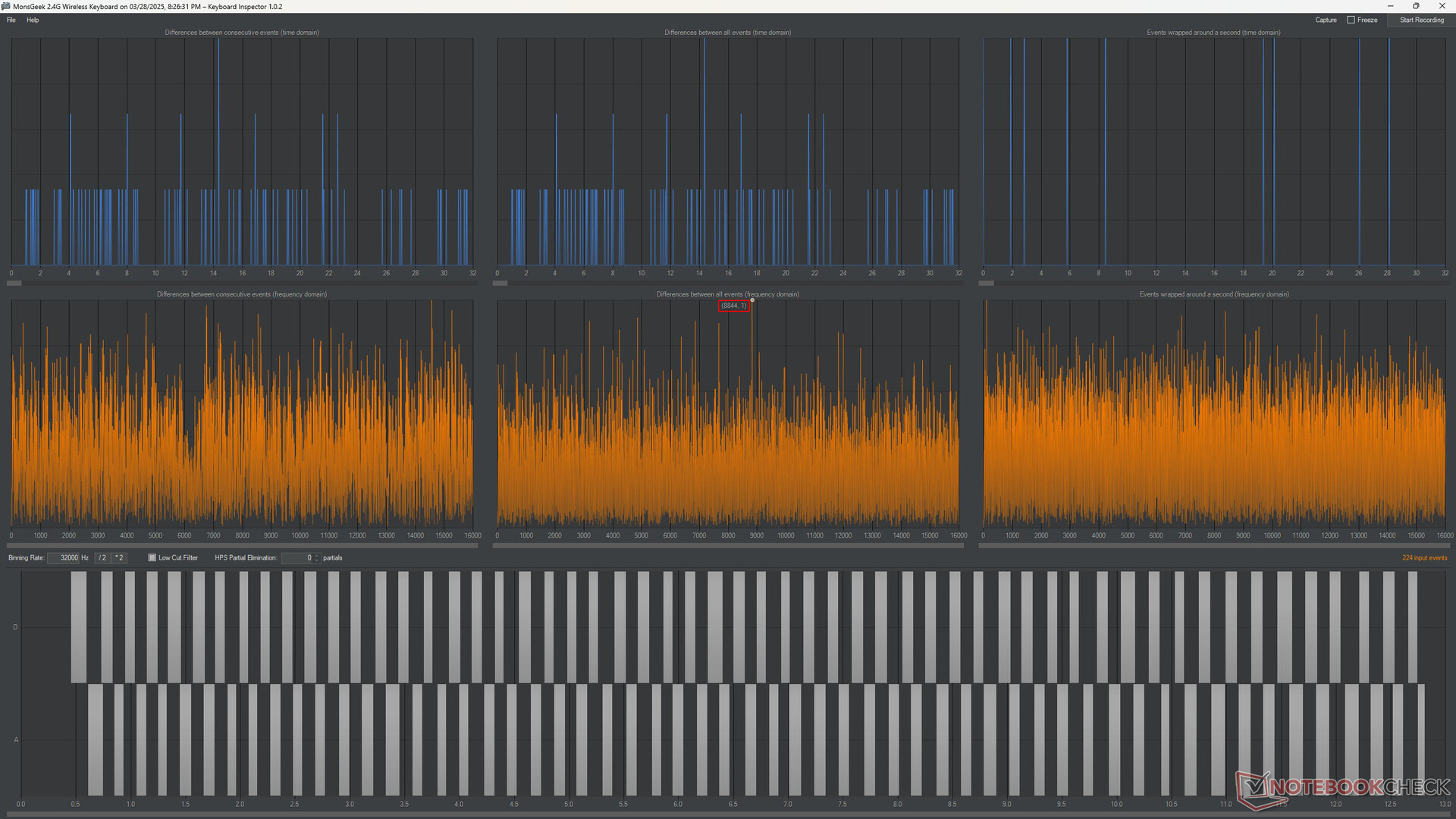1456x819 pixels.
Task: Decrease HPS partials with down arrow
Action: [317, 560]
